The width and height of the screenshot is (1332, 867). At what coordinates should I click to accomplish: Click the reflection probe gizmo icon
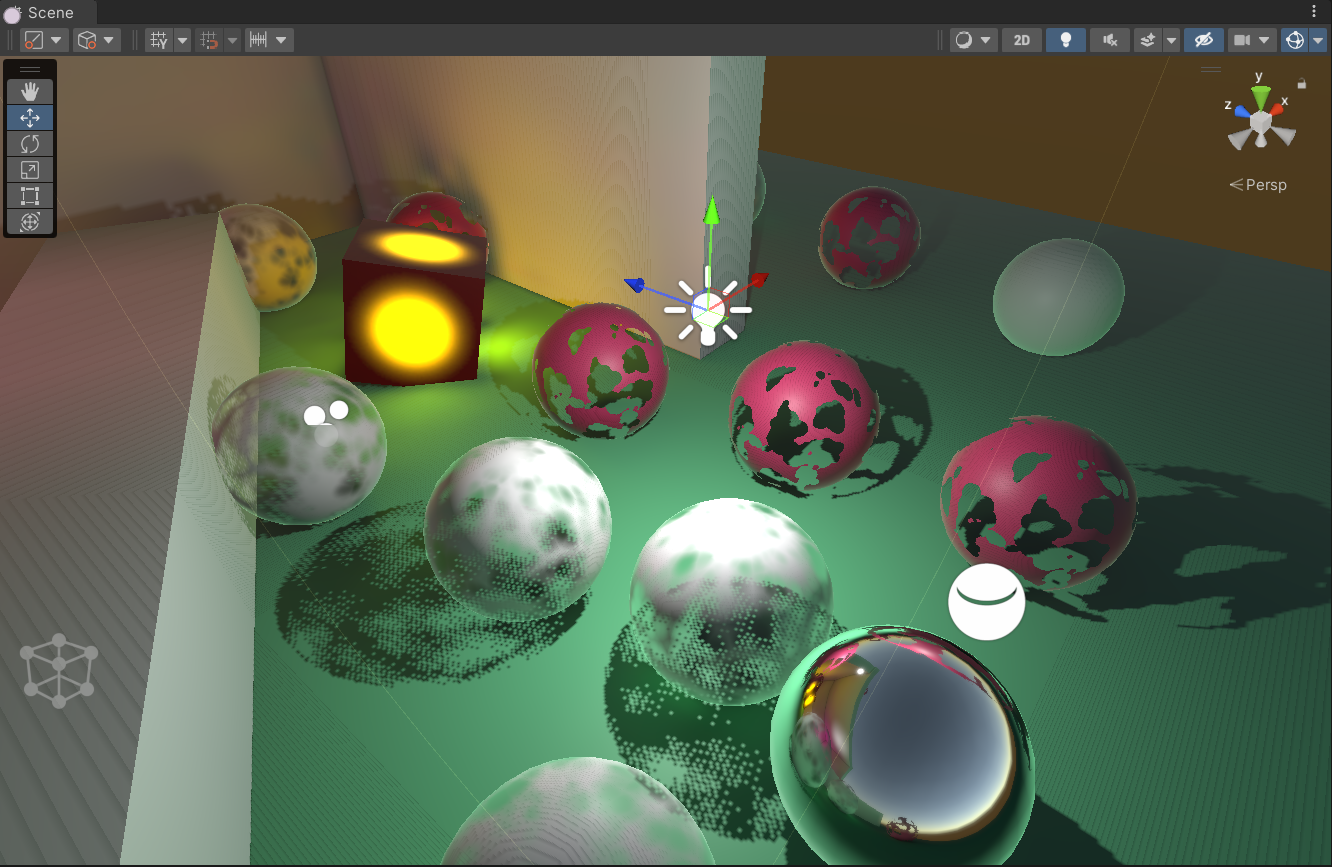(987, 601)
